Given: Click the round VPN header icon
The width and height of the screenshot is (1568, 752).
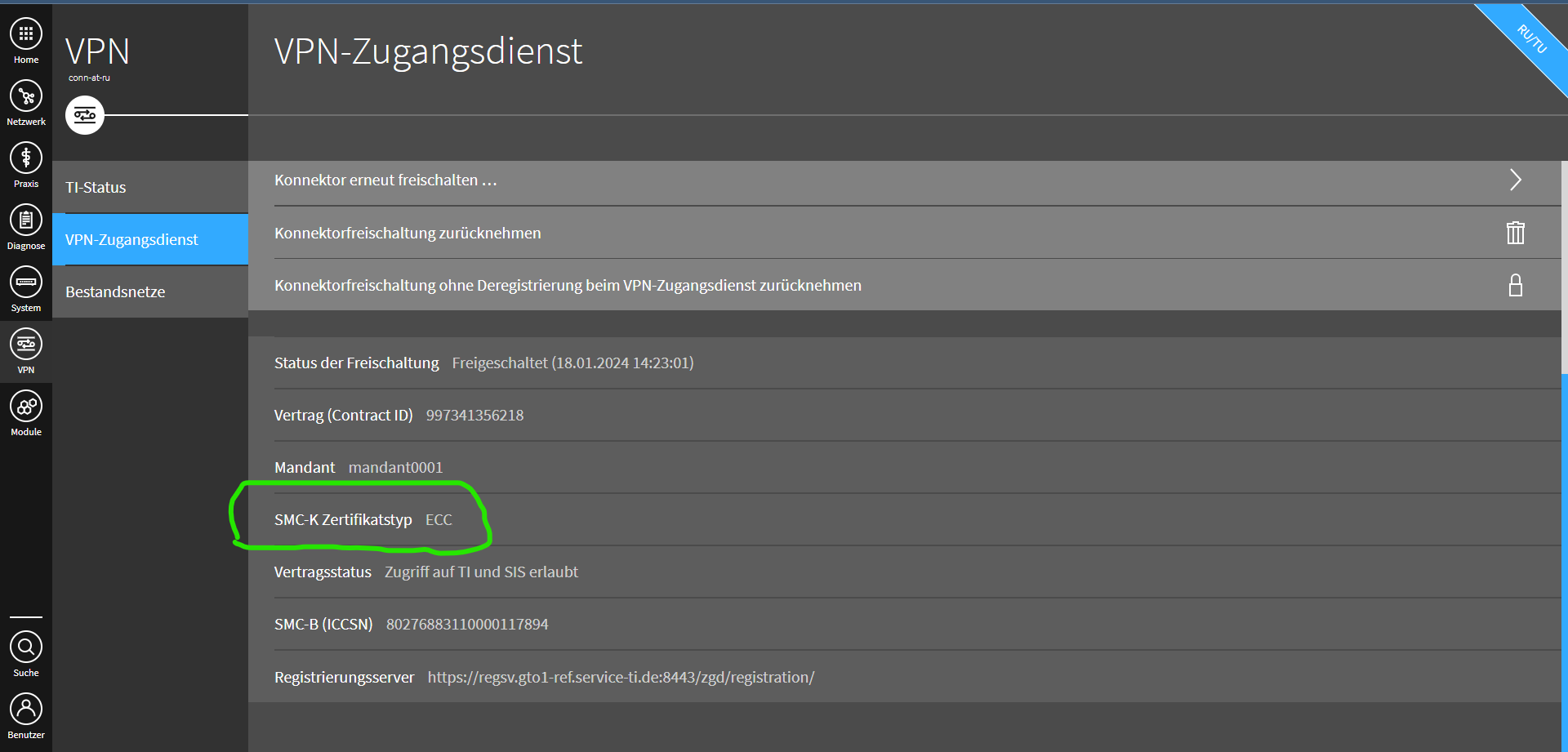Looking at the screenshot, I should [85, 115].
